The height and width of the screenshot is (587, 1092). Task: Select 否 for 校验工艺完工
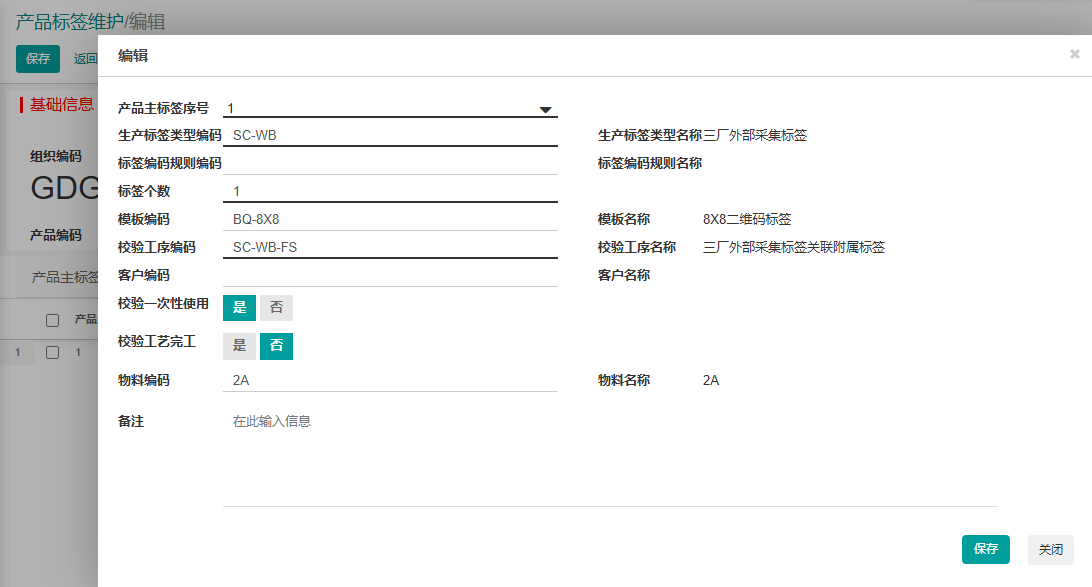pos(276,346)
